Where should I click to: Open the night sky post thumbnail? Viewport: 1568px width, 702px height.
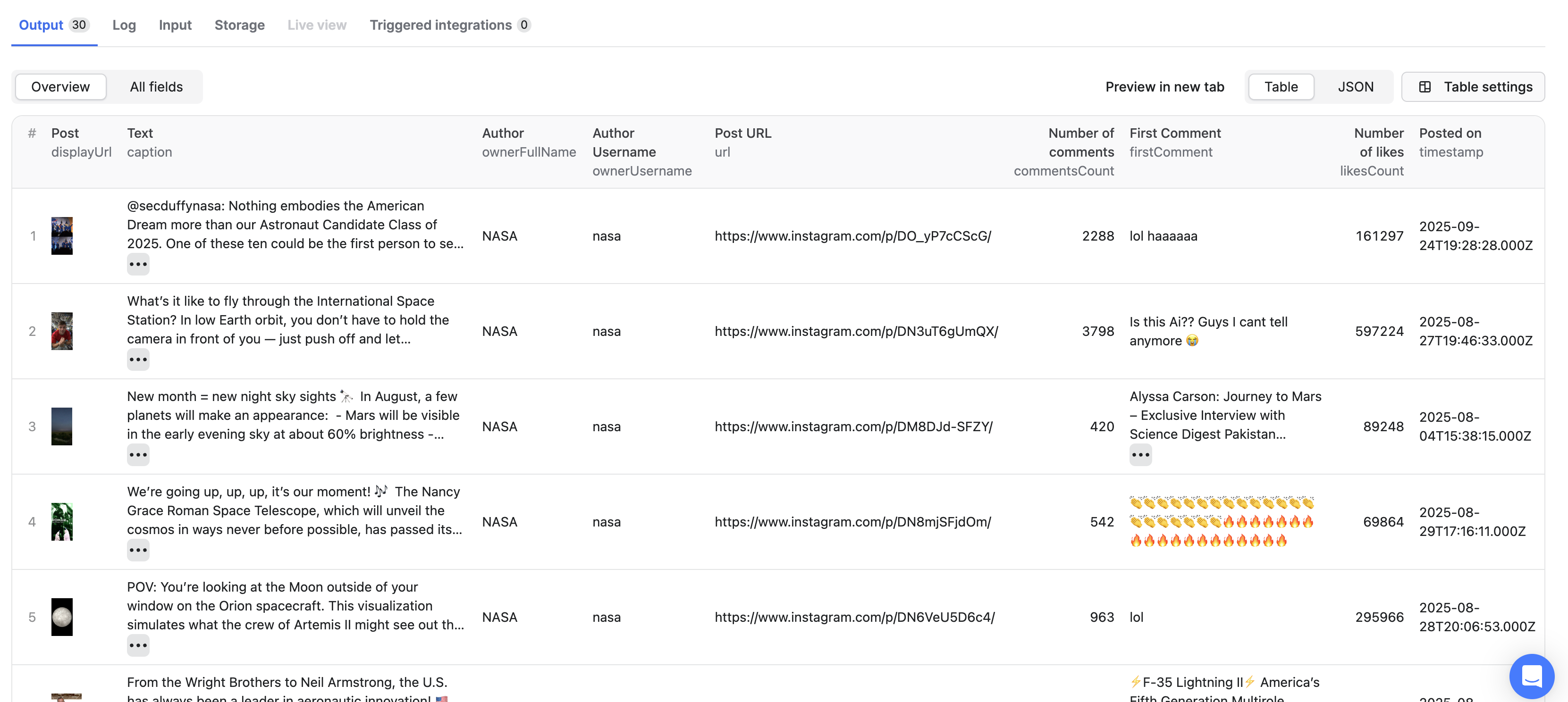(61, 426)
